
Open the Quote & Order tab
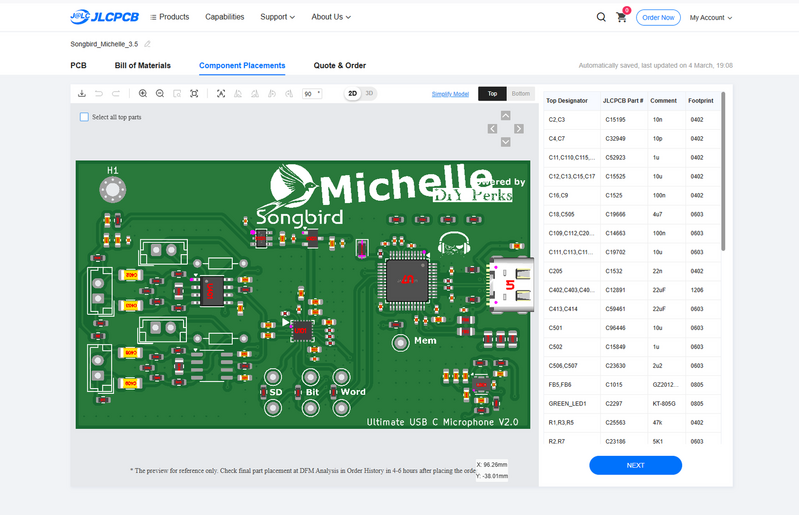click(339, 65)
